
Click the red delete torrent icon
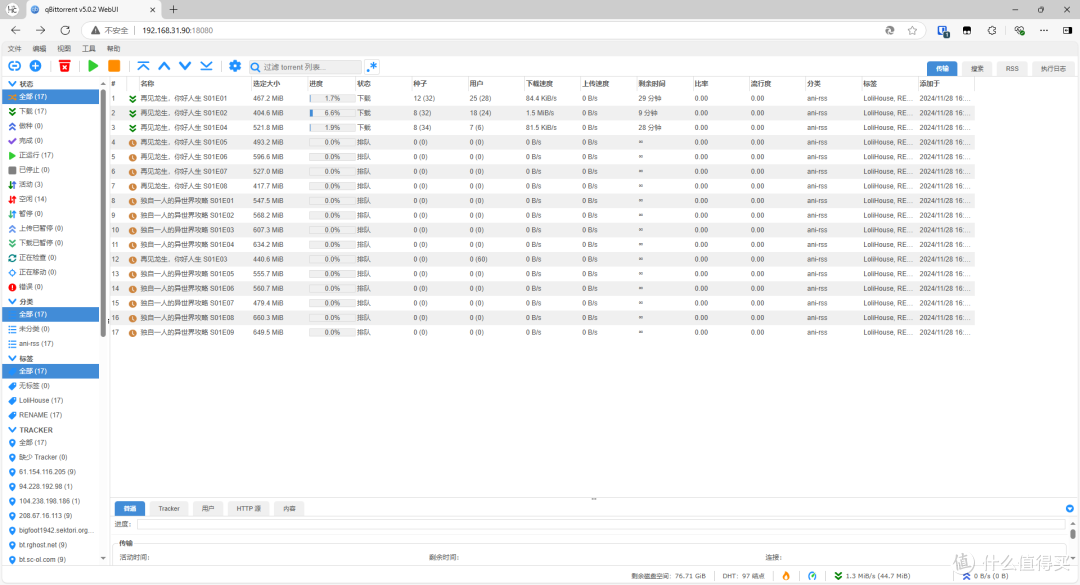pos(64,66)
